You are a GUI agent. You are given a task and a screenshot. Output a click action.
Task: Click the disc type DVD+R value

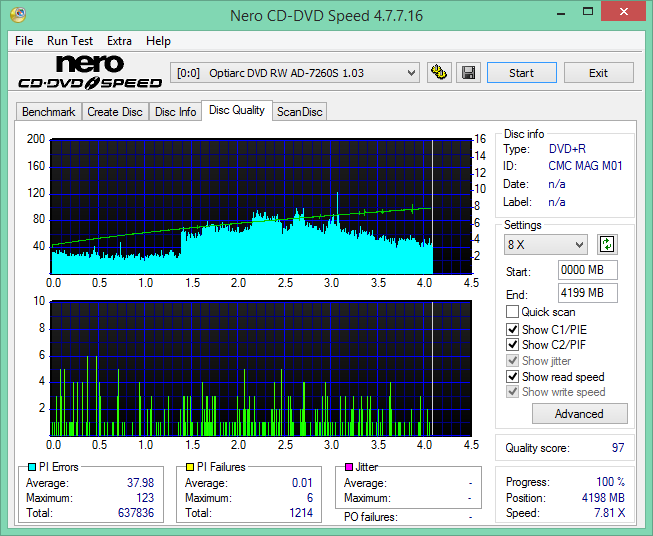click(x=567, y=149)
